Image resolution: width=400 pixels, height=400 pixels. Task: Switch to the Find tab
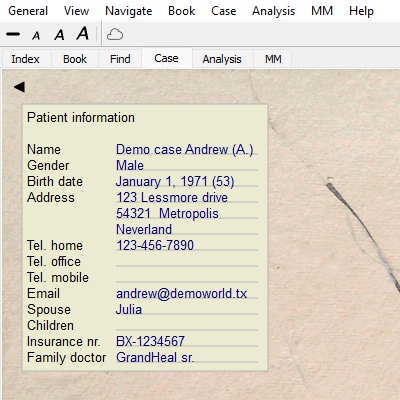pyautogui.click(x=120, y=59)
